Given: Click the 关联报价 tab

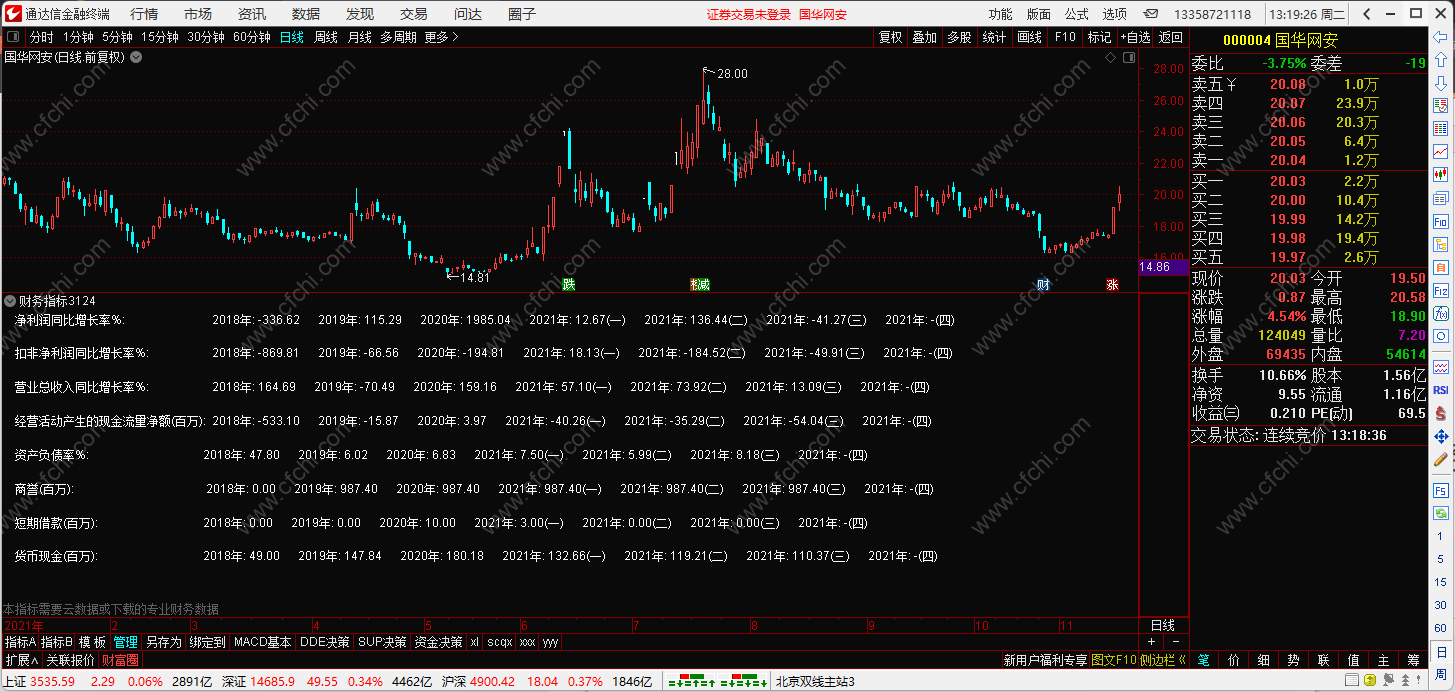Looking at the screenshot, I should (70, 660).
